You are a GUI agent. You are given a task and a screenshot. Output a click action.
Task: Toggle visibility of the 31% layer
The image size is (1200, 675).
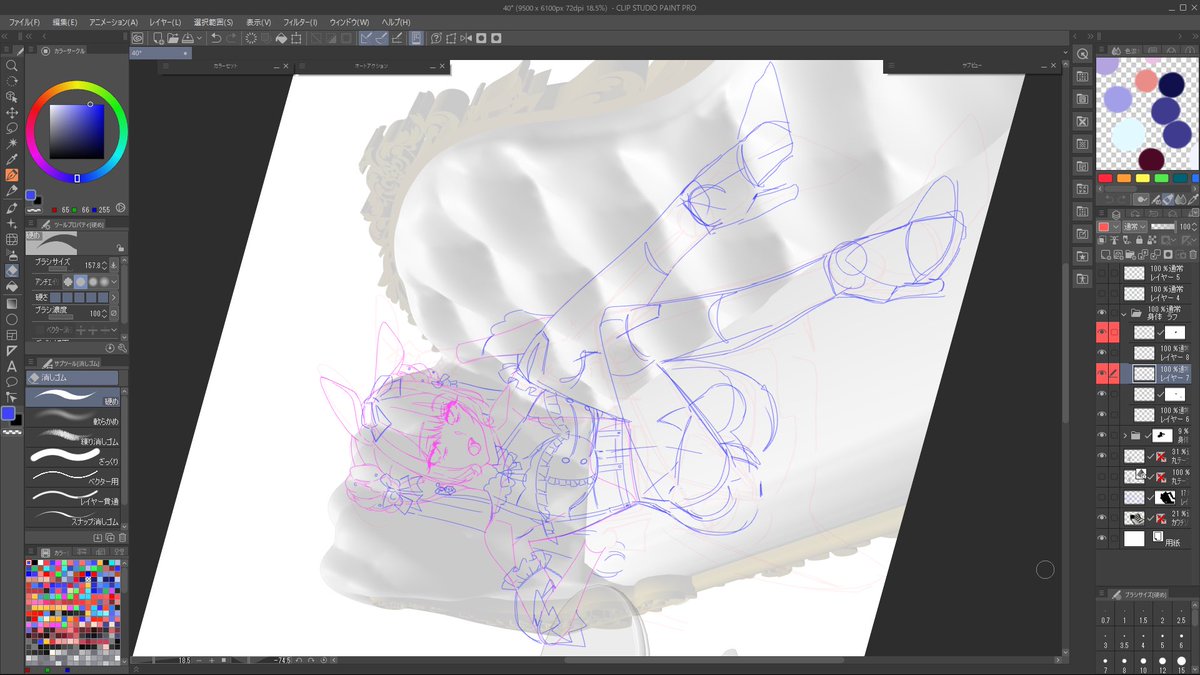pos(1102,456)
